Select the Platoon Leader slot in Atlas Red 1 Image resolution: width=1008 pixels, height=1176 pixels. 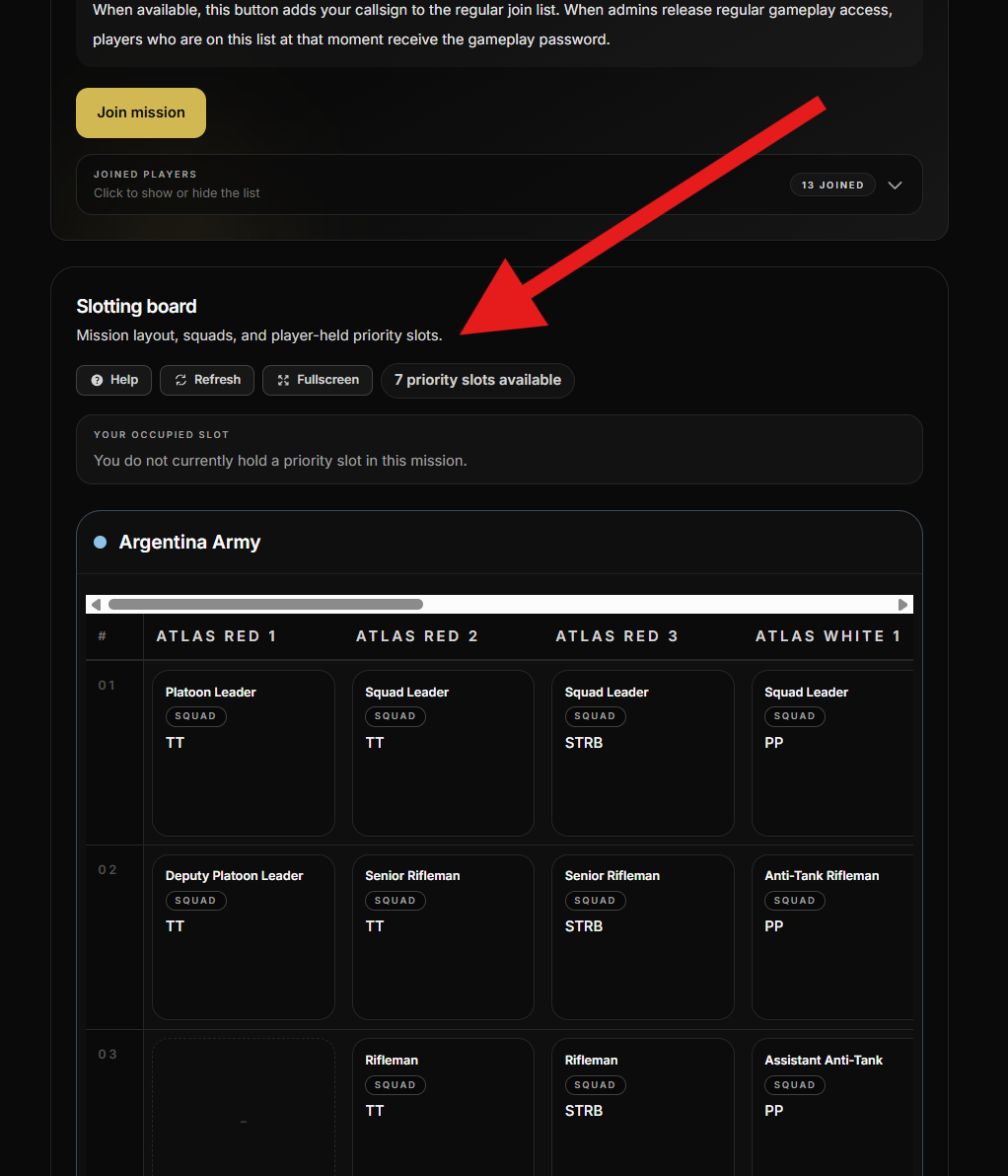click(x=243, y=753)
